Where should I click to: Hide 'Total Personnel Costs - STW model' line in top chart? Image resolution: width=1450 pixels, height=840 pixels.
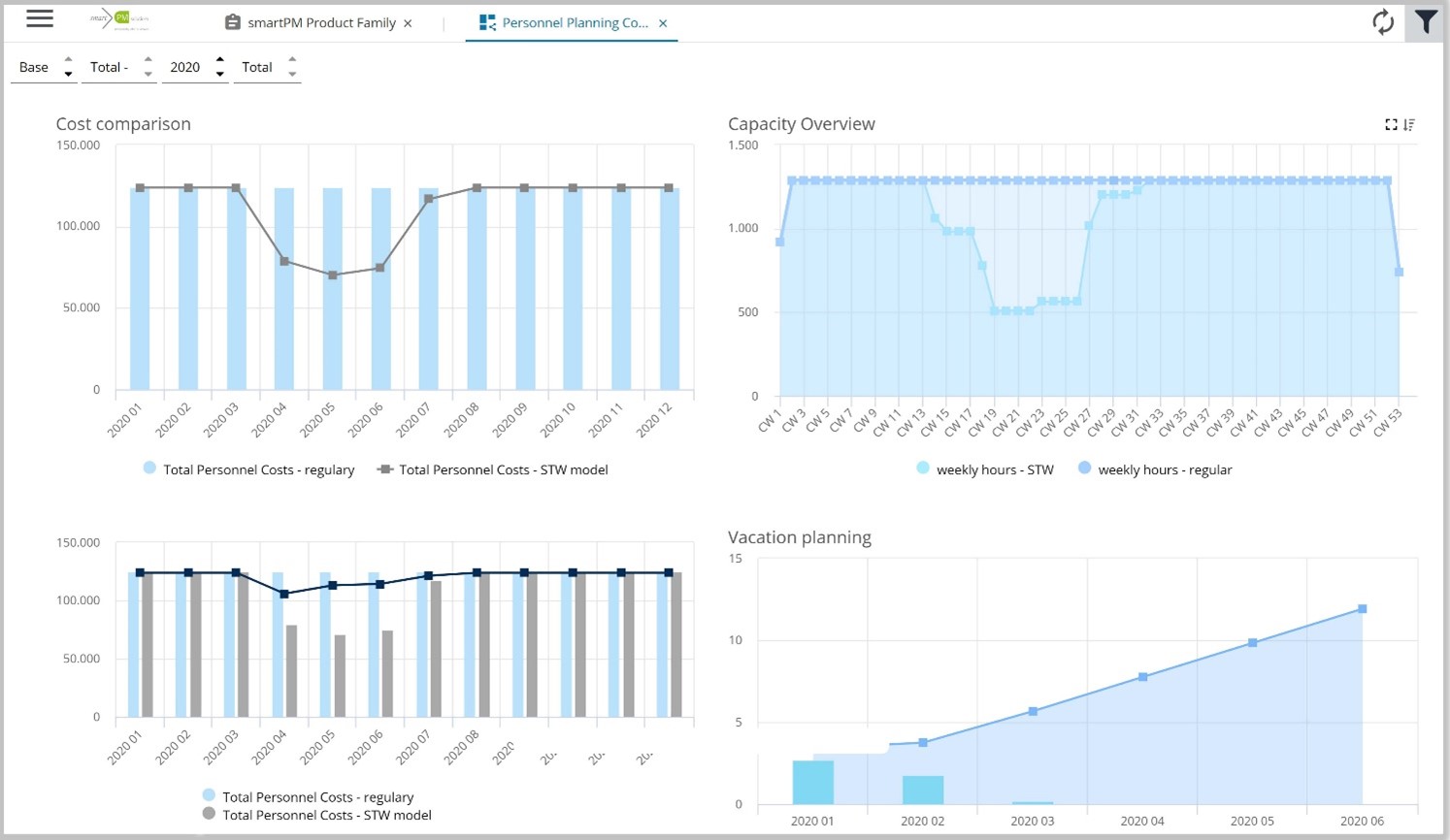tap(493, 469)
